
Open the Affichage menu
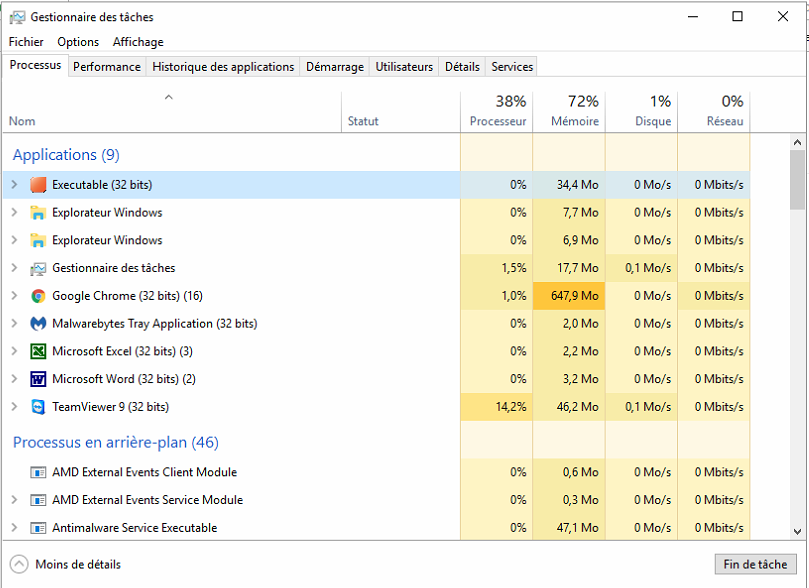point(138,42)
